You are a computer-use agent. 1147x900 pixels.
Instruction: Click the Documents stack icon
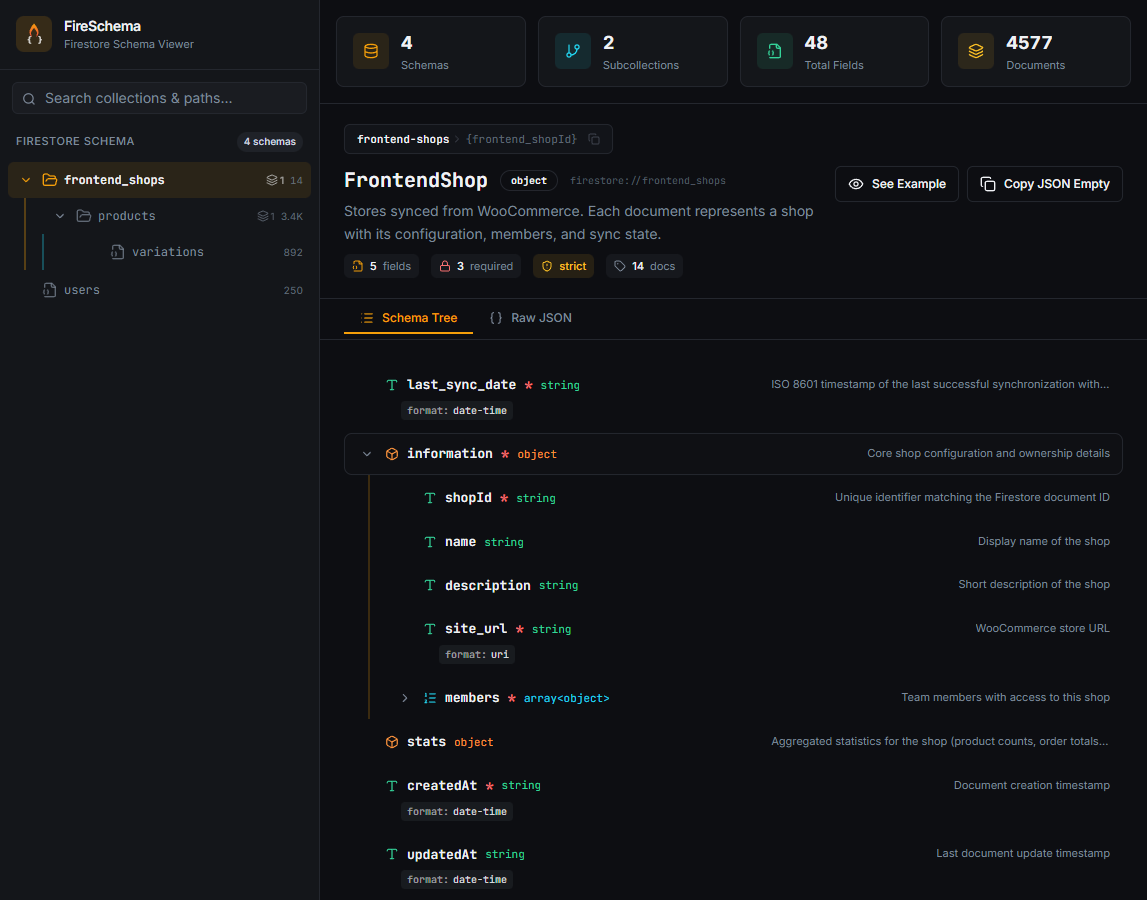(974, 51)
